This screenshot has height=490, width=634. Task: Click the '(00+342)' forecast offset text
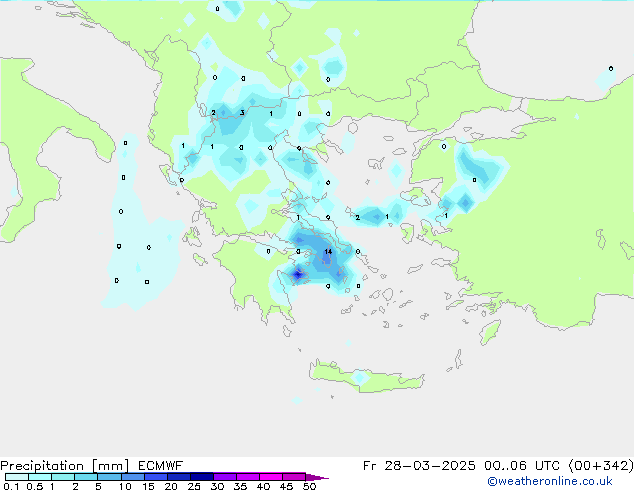pos(601,466)
